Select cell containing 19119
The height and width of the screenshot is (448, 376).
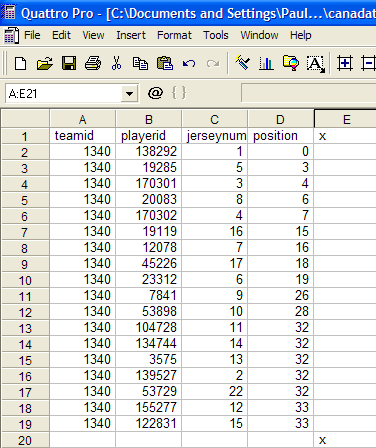[x=149, y=232]
